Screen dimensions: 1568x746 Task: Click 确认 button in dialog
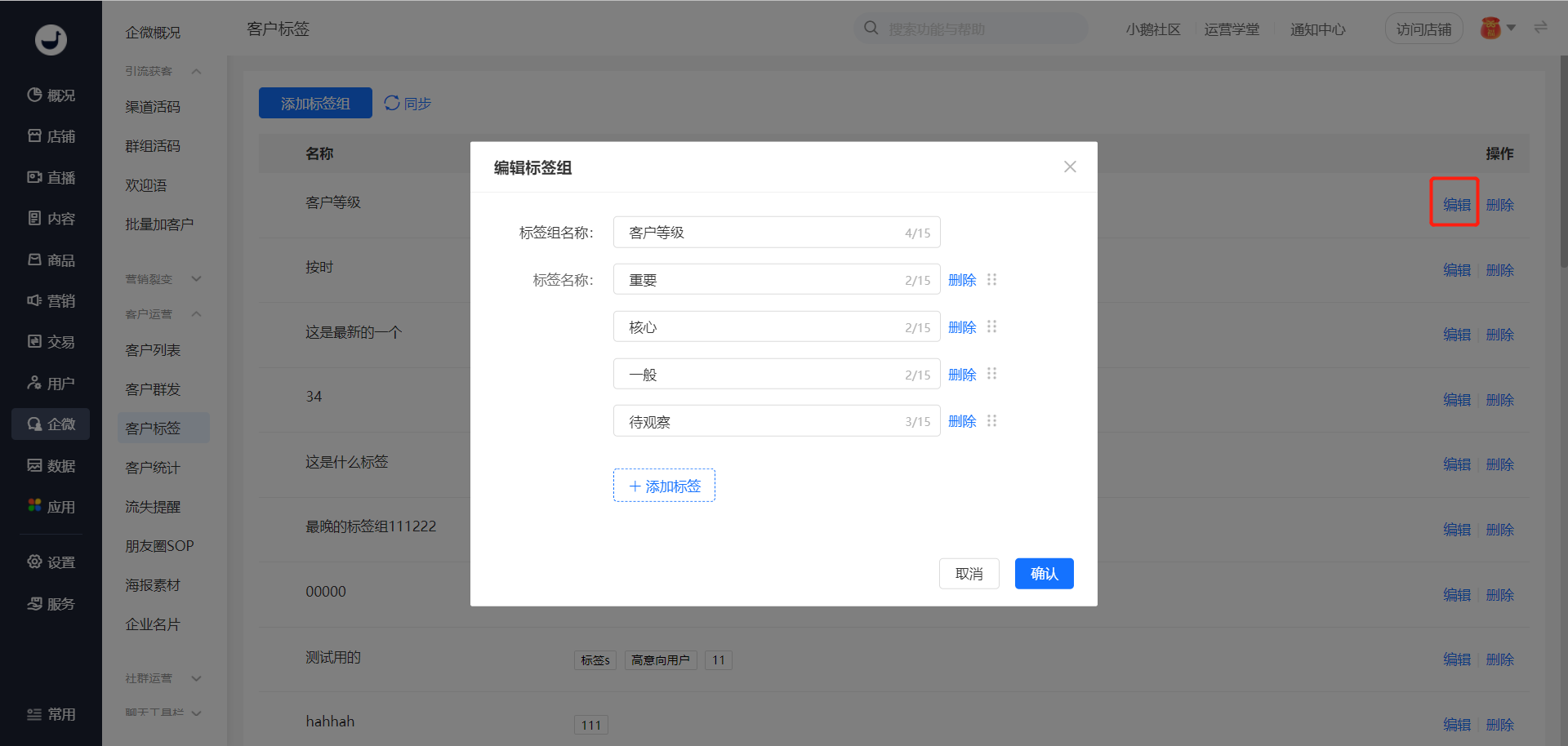click(x=1044, y=574)
